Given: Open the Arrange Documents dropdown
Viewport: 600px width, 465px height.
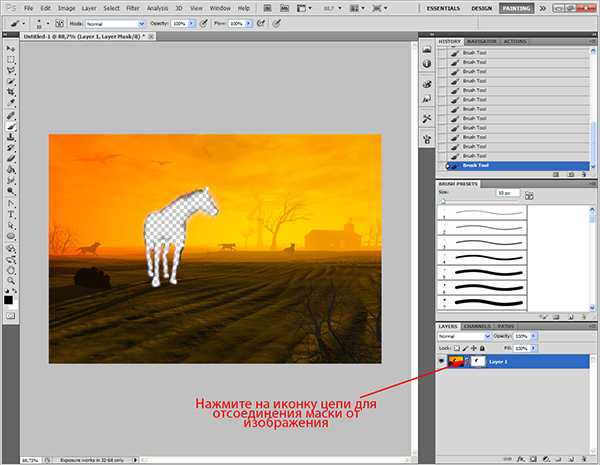Looking at the screenshot, I should (x=357, y=8).
